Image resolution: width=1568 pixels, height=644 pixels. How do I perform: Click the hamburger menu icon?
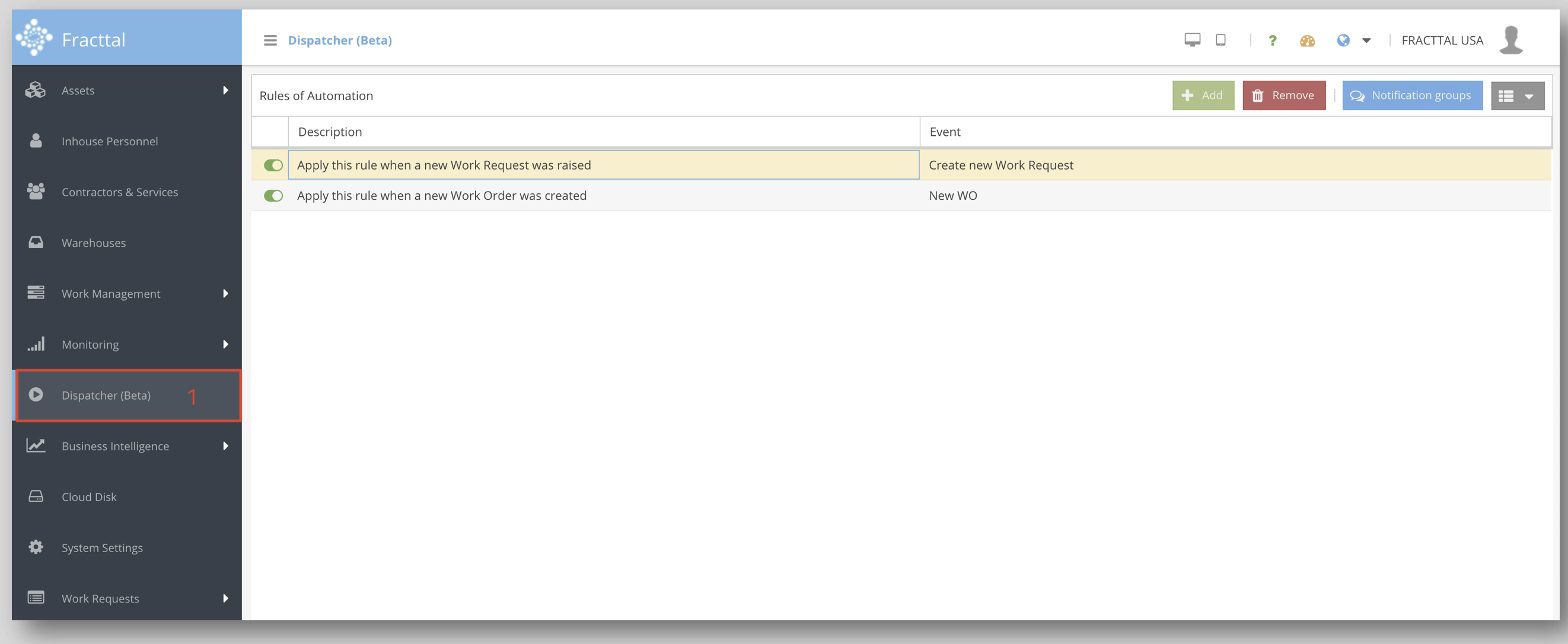pyautogui.click(x=270, y=40)
